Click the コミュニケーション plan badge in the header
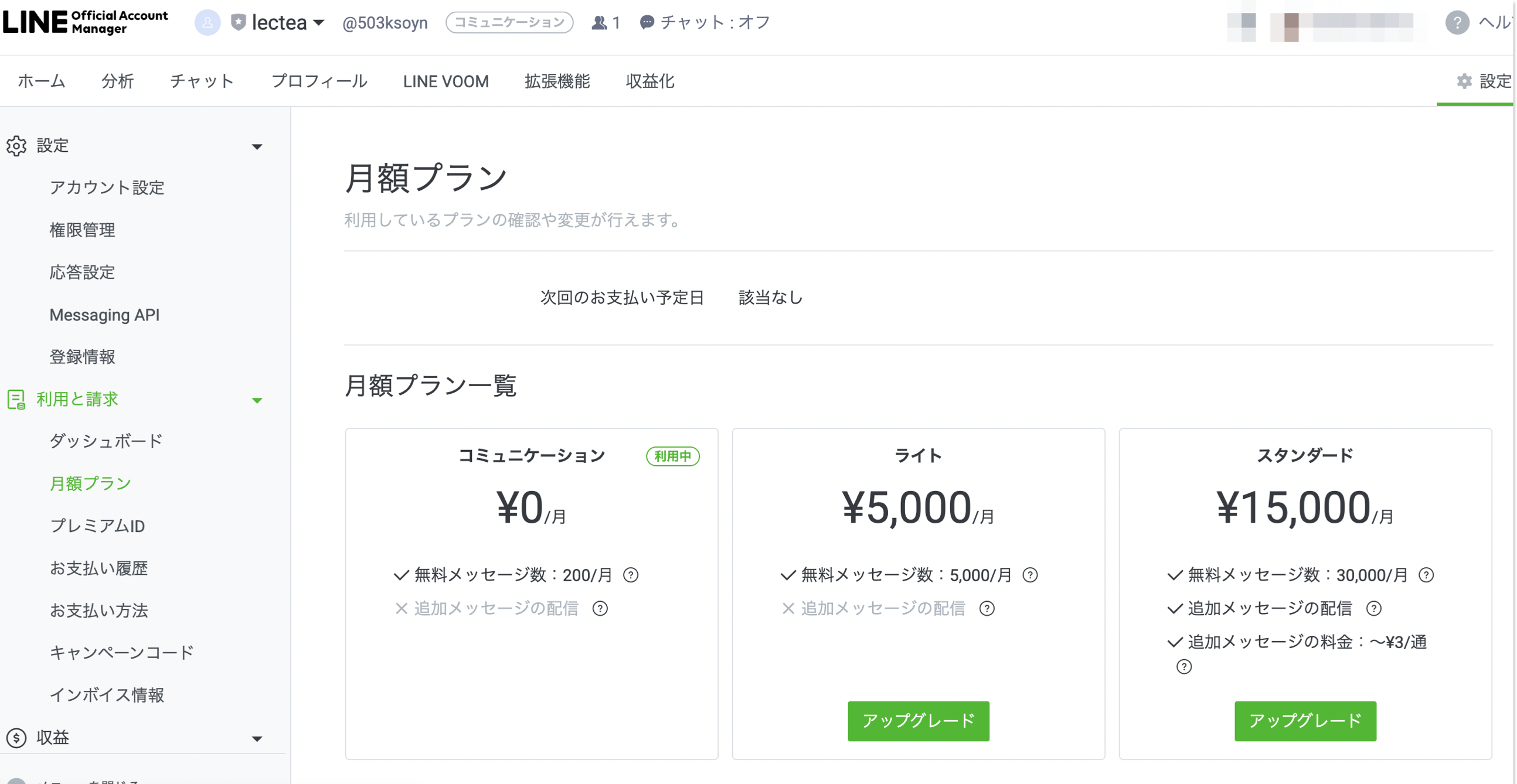The height and width of the screenshot is (784, 1517). click(509, 22)
